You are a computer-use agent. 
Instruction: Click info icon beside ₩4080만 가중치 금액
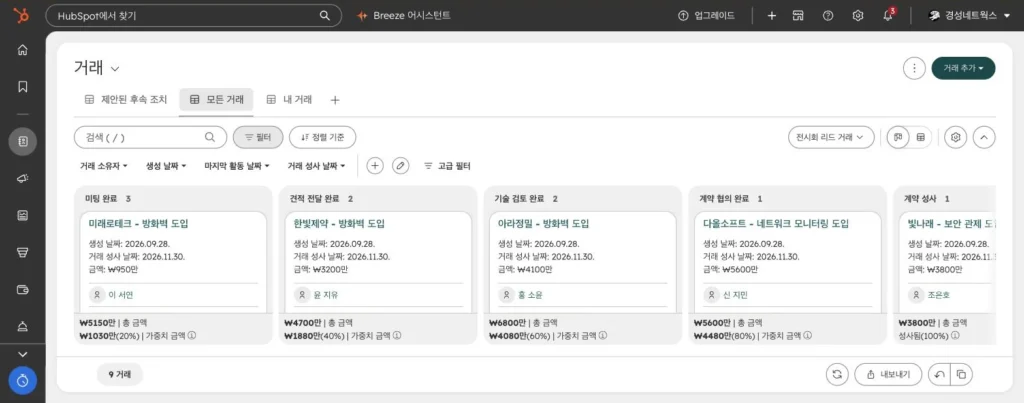602,336
